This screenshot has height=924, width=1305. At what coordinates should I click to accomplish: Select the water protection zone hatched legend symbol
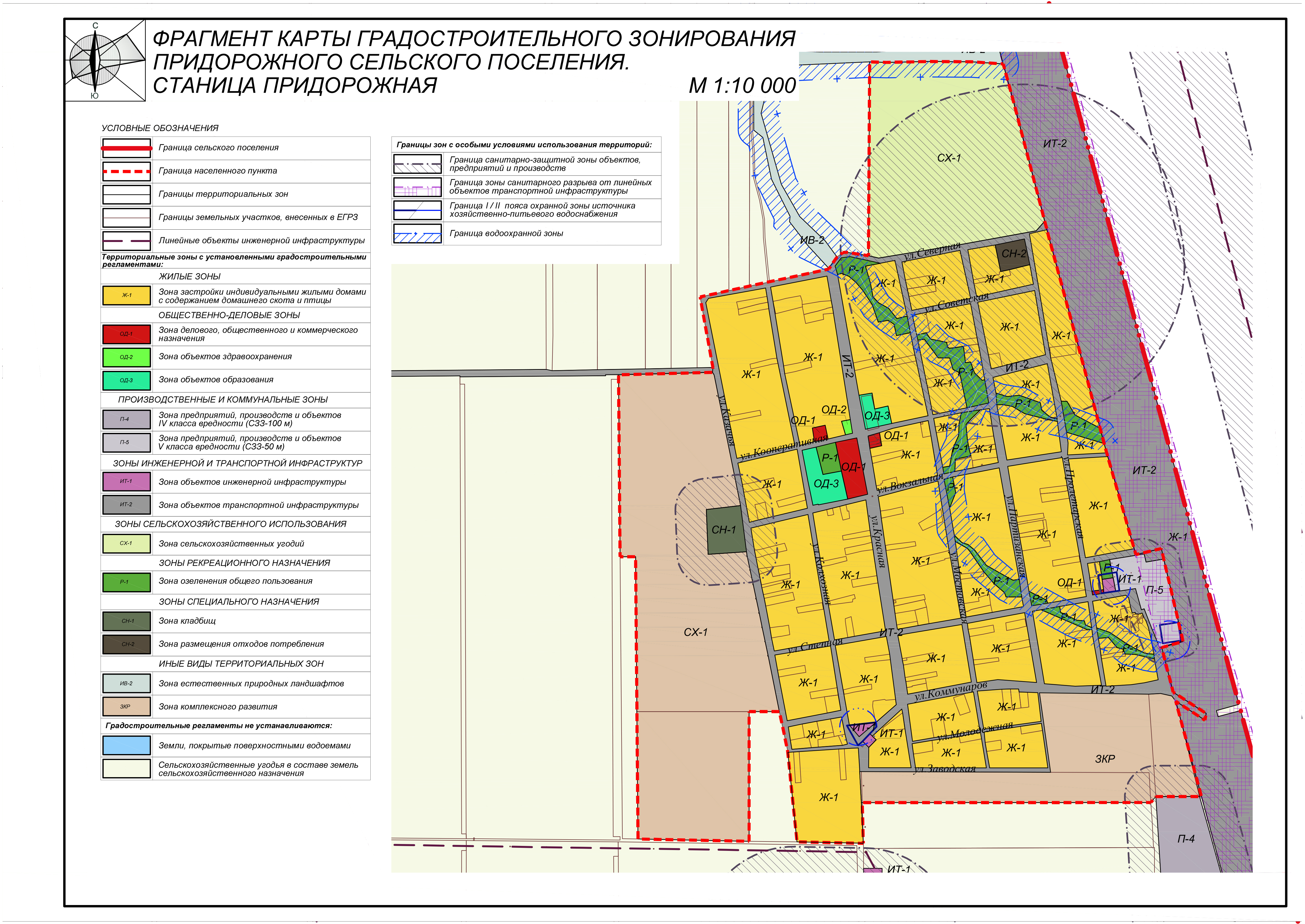coord(417,234)
